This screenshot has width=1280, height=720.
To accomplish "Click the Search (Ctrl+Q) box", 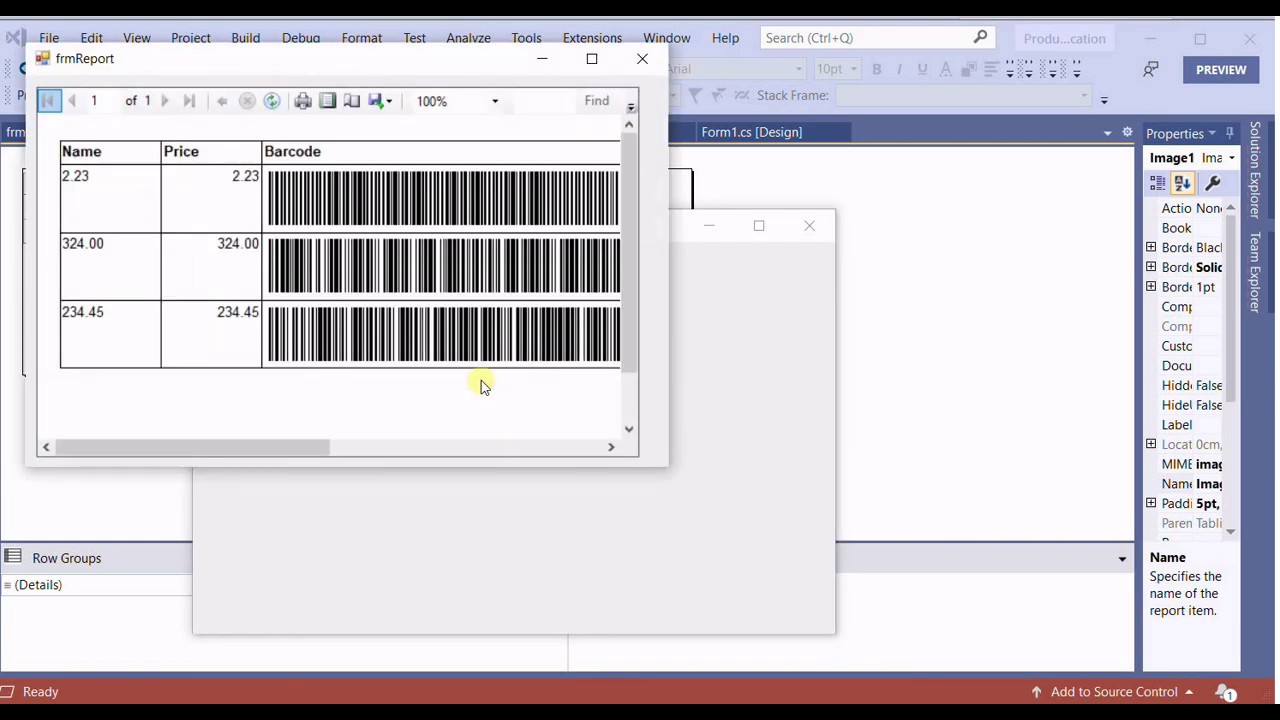I will pyautogui.click(x=877, y=38).
